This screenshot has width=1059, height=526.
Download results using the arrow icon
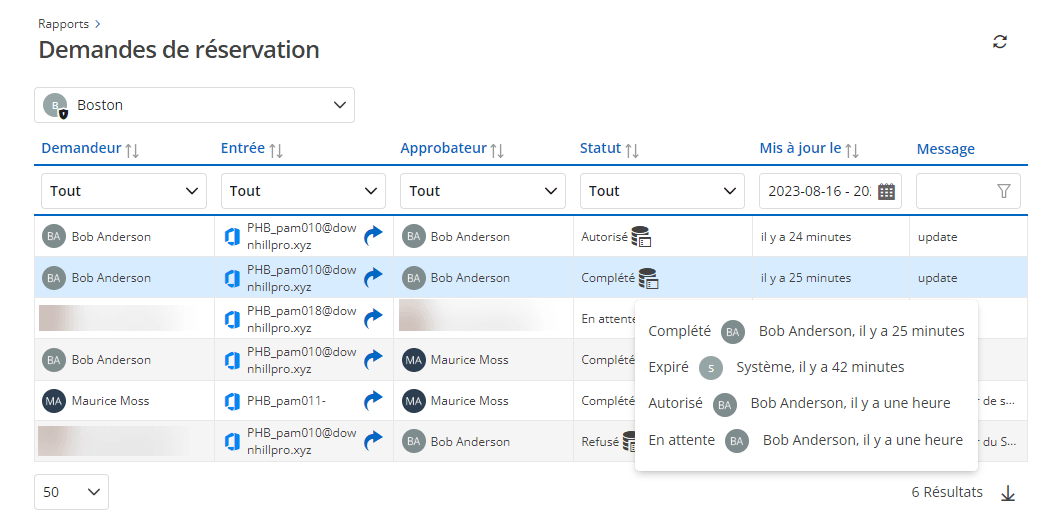click(1008, 492)
